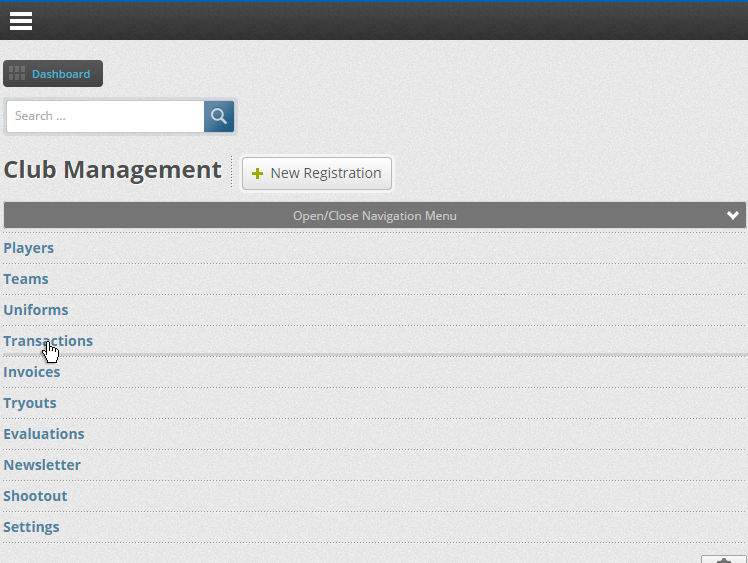Viewport: 748px width, 563px height.
Task: Focus the Search text field
Action: tap(105, 116)
